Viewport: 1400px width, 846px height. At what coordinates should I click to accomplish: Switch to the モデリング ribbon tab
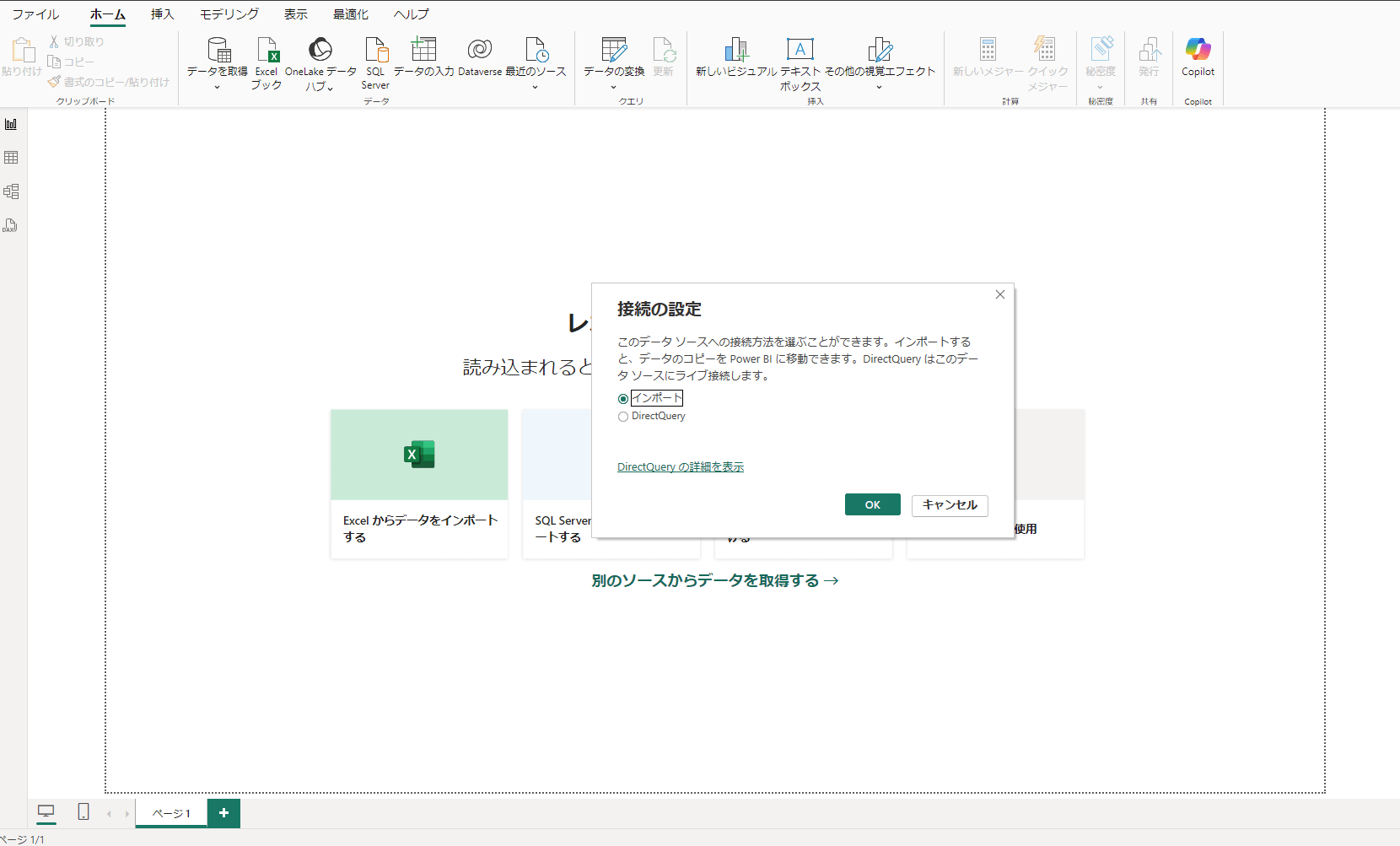(228, 13)
